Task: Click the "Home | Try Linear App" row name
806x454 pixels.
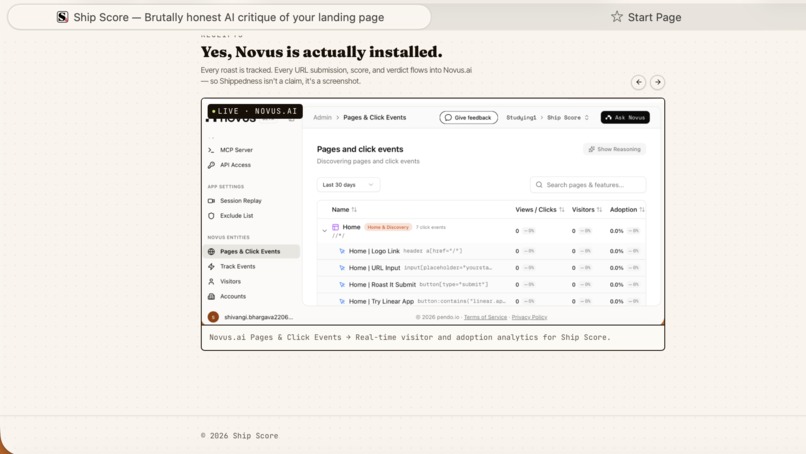Action: coord(381,301)
